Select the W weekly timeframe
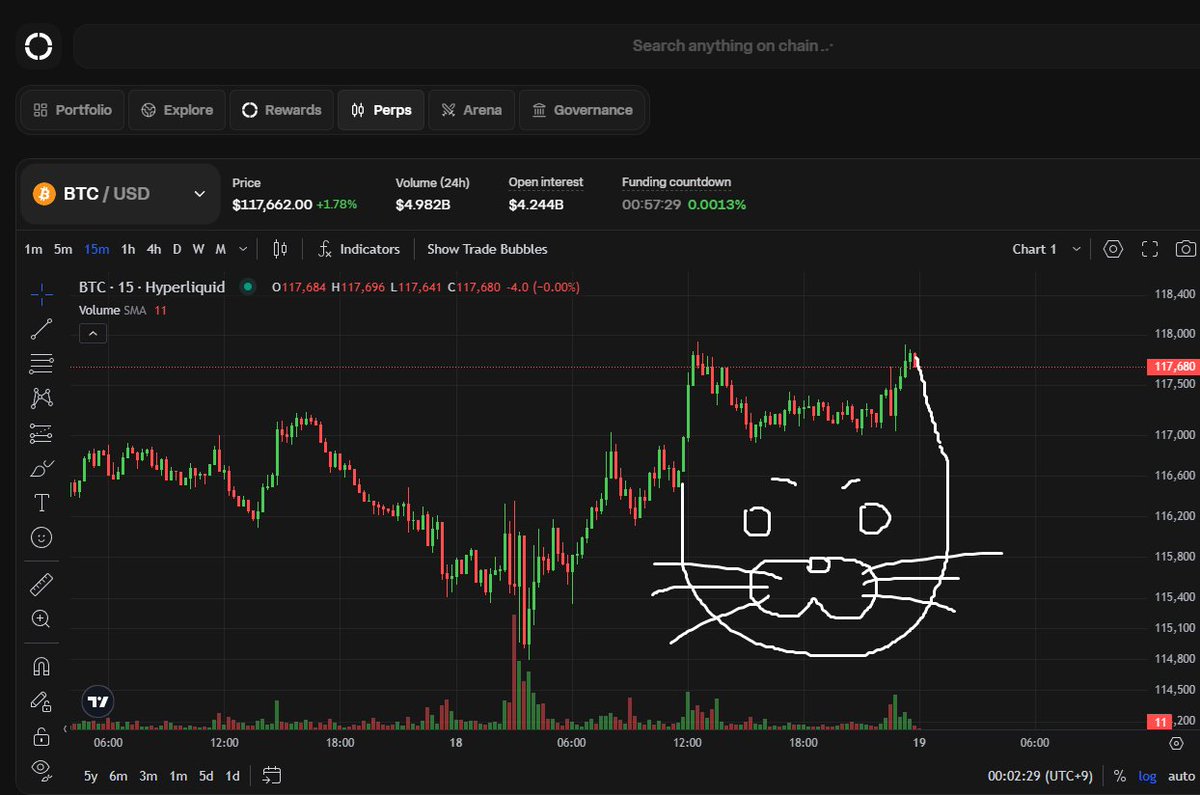Image resolution: width=1200 pixels, height=795 pixels. click(198, 249)
